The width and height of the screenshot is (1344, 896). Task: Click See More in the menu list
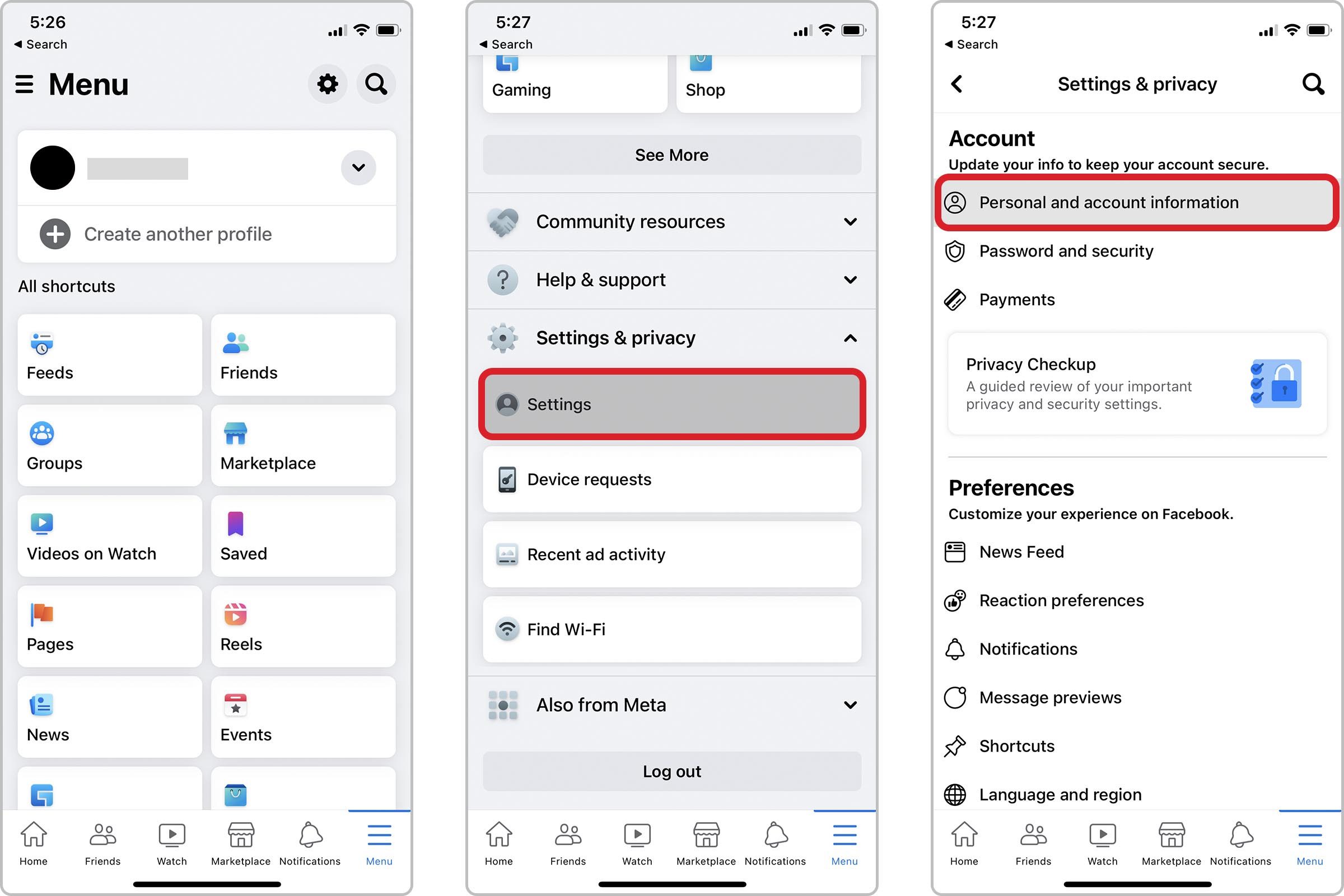point(671,154)
